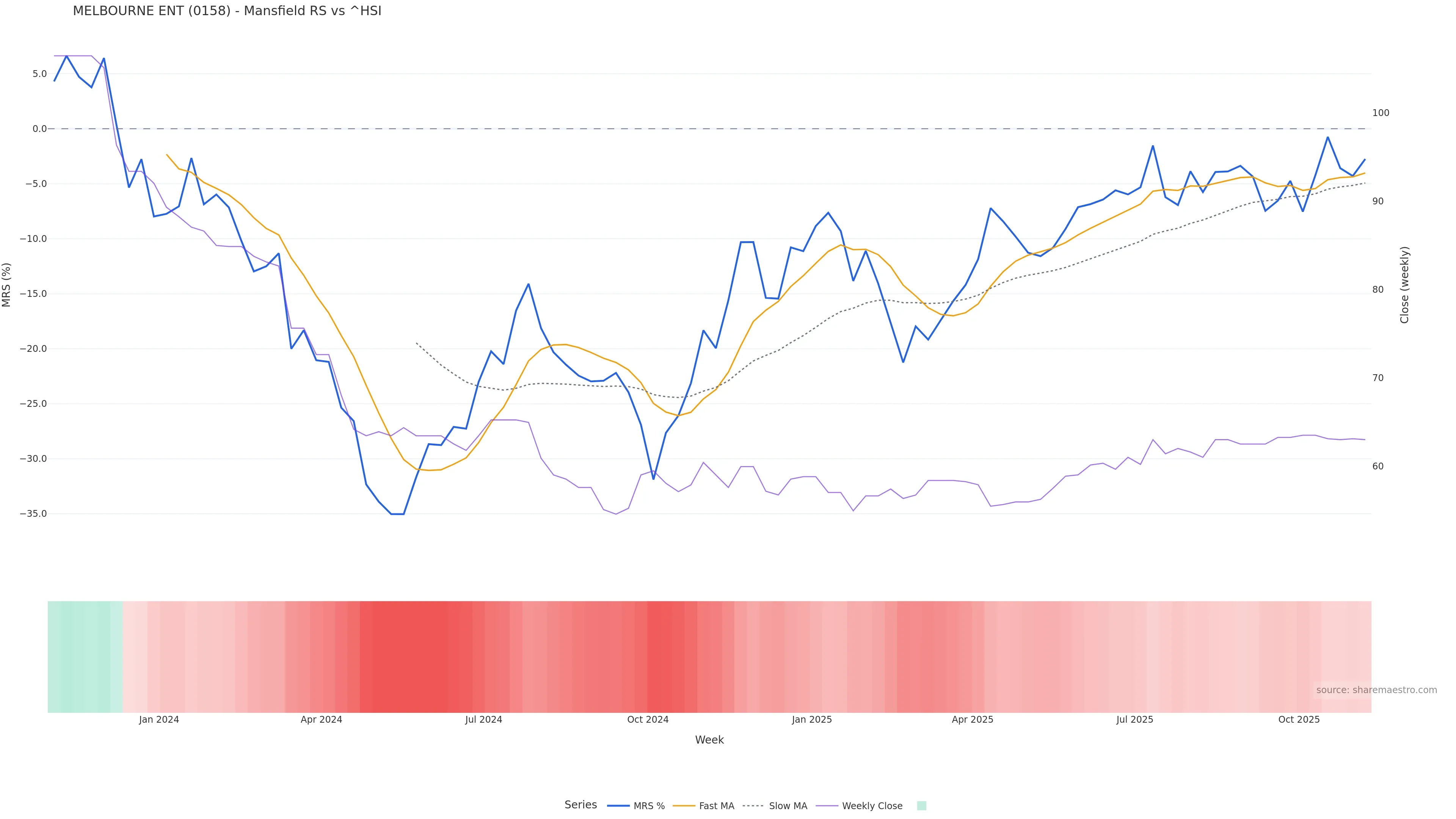Select the MRS (%) y-axis title
1456x819 pixels.
point(7,285)
